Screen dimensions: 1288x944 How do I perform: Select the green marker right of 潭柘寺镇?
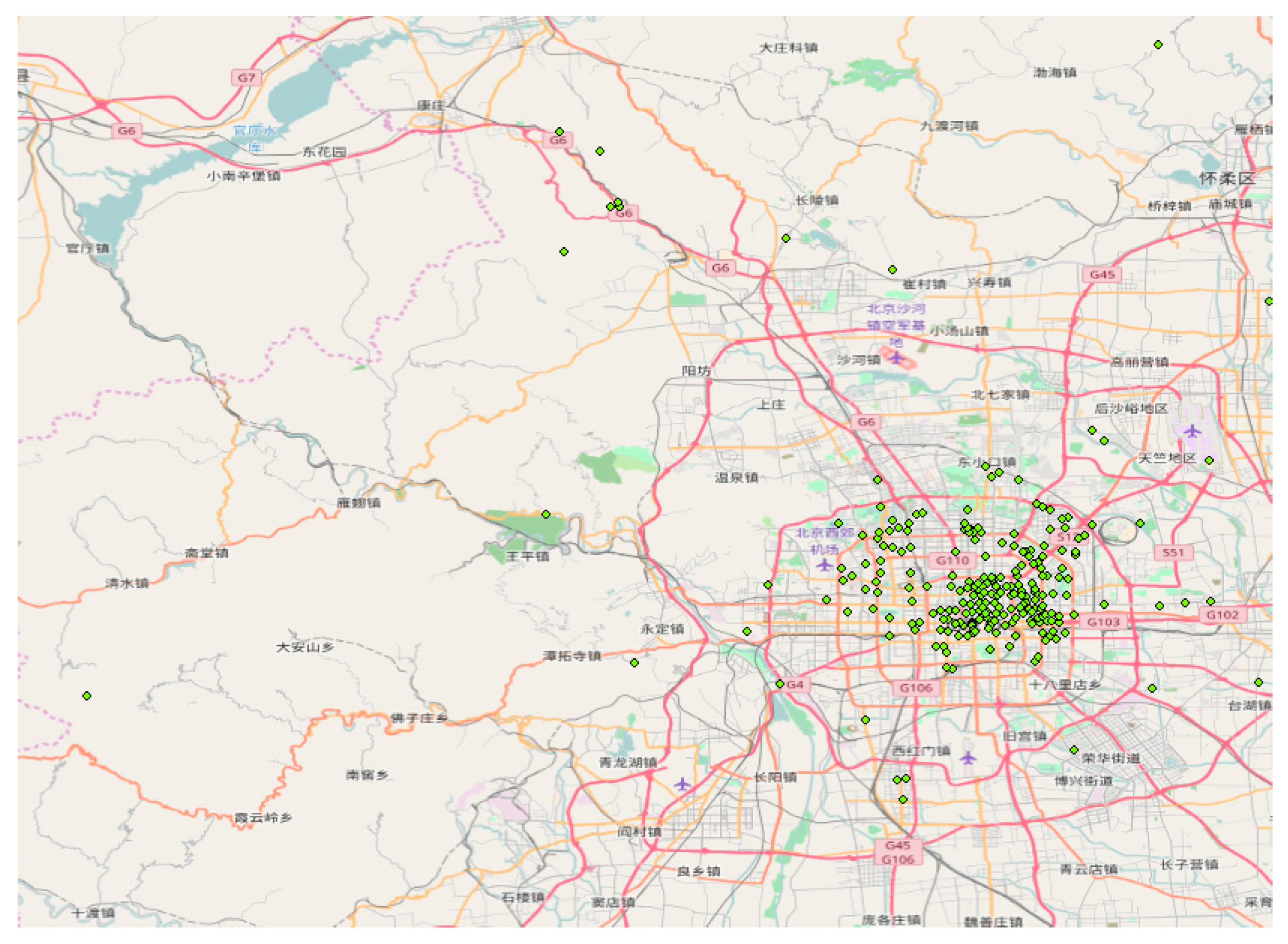[634, 663]
